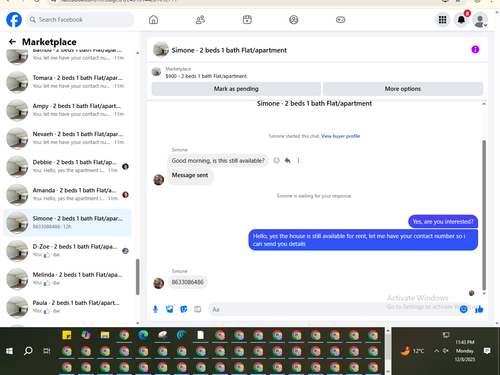Click the Mark as pending button

236,89
